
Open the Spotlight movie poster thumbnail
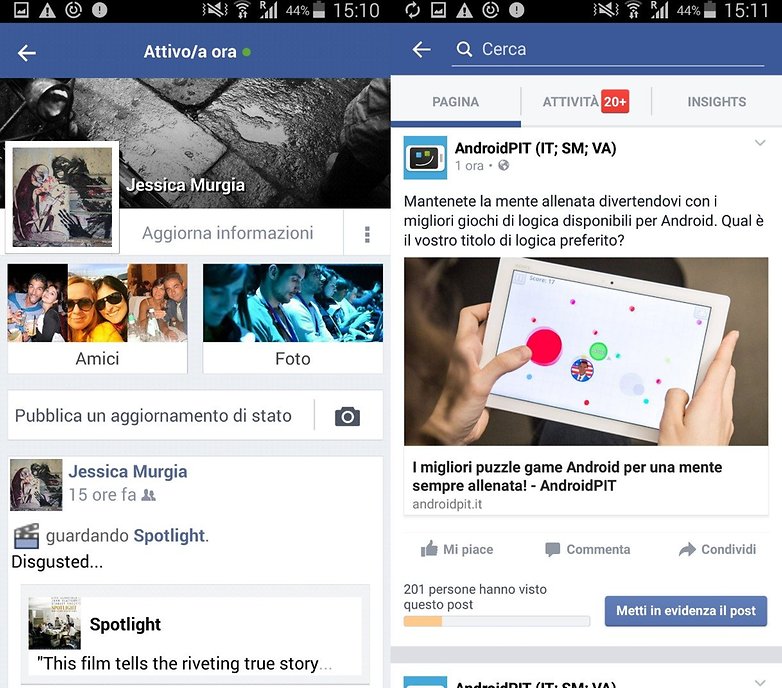coord(54,623)
